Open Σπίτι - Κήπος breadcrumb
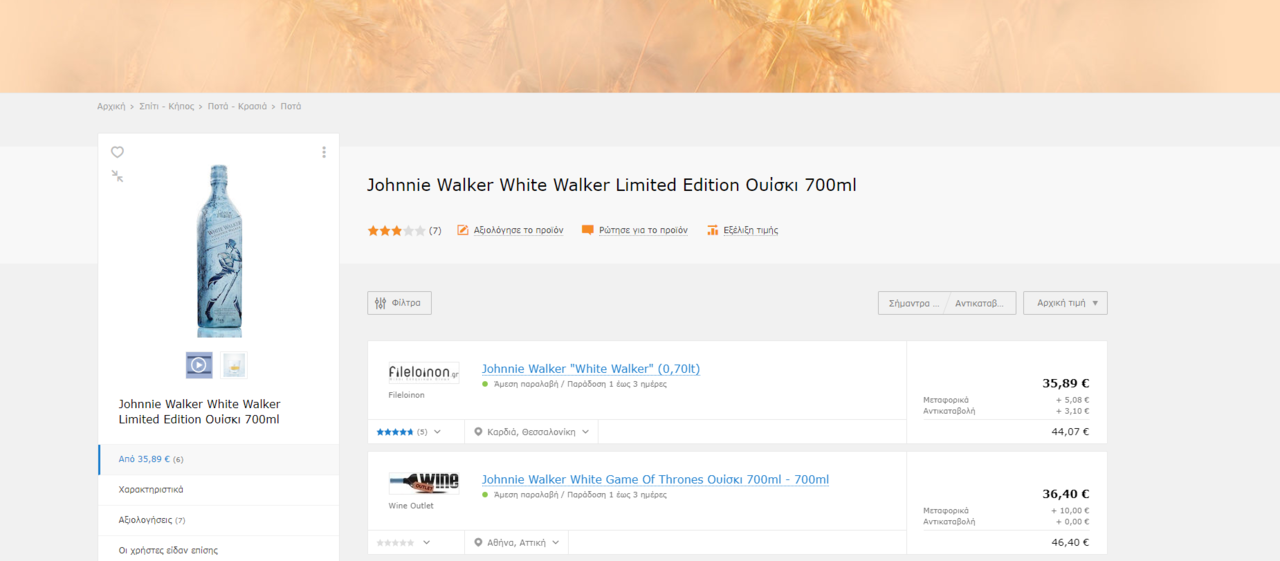This screenshot has height=561, width=1280. (166, 106)
